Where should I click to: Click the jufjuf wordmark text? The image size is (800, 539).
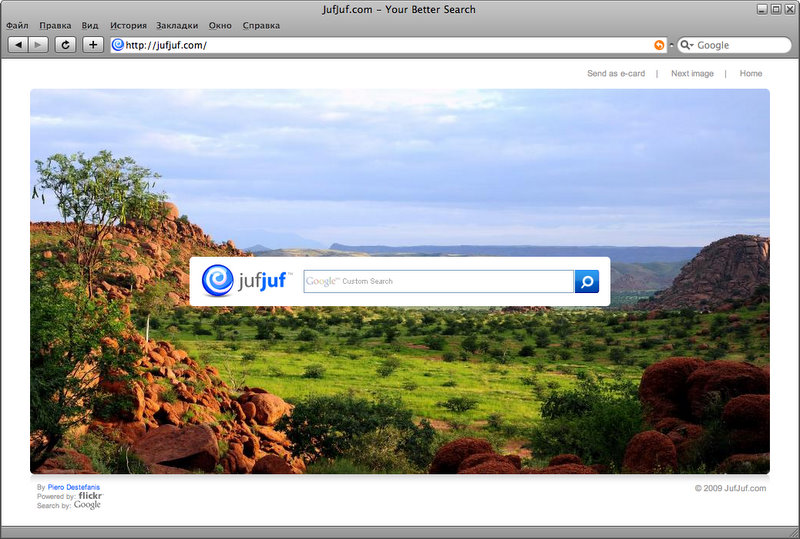(262, 281)
